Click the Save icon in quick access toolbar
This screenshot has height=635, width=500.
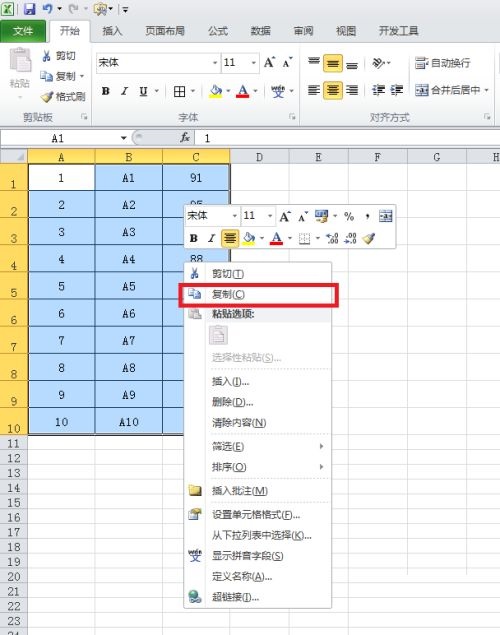(x=30, y=9)
